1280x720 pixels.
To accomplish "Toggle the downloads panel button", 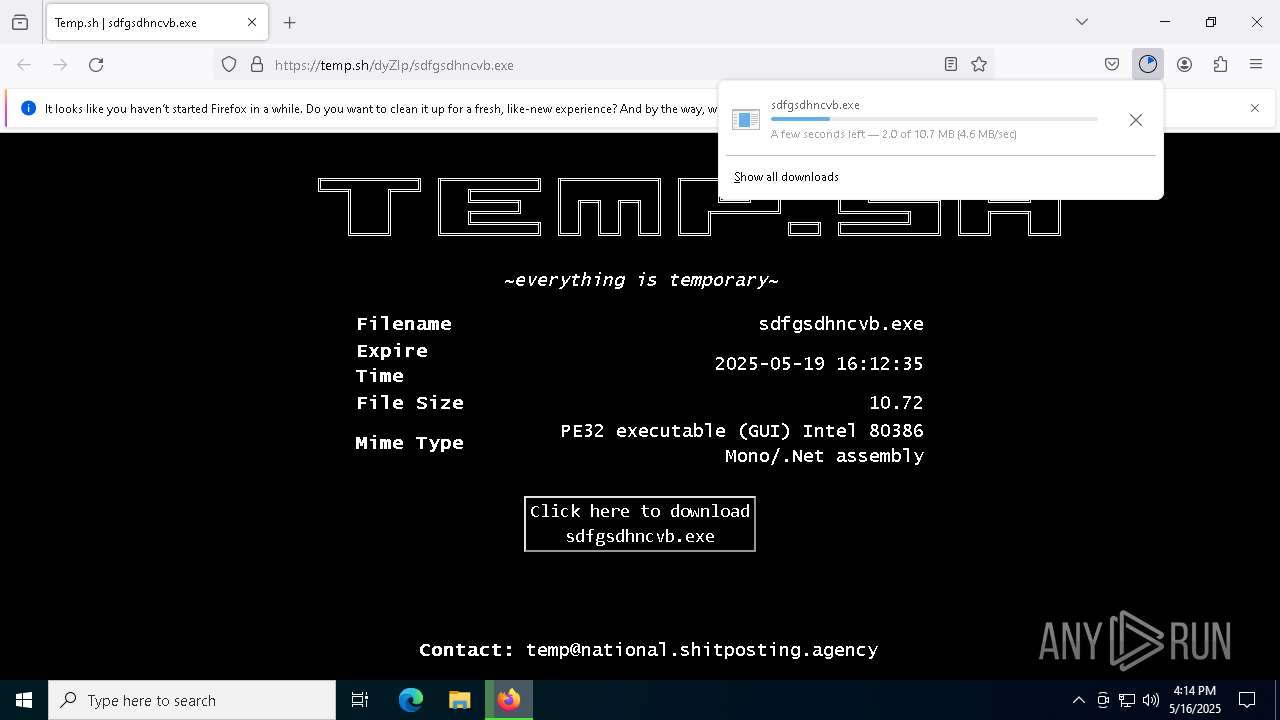I will pyautogui.click(x=1148, y=65).
